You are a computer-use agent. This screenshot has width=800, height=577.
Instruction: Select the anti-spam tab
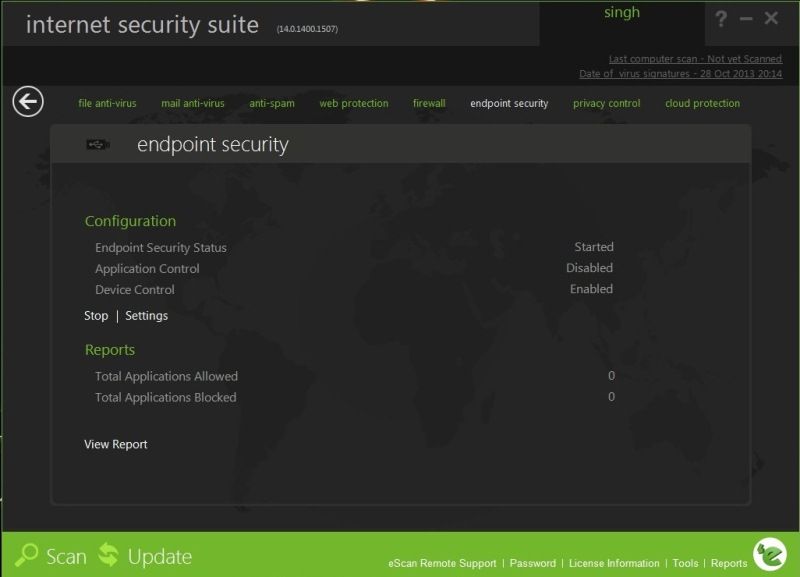point(272,103)
